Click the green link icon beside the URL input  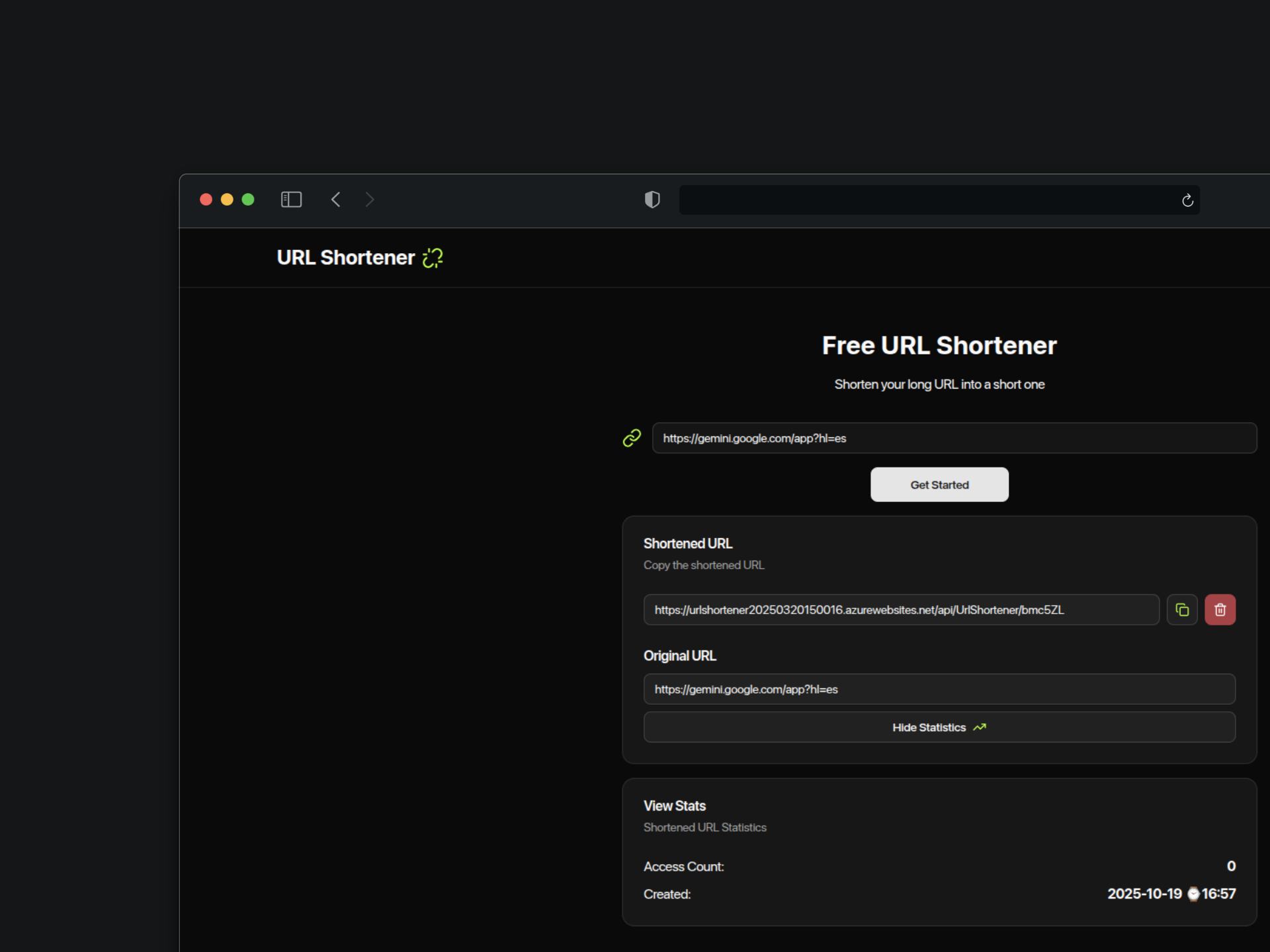click(x=632, y=438)
